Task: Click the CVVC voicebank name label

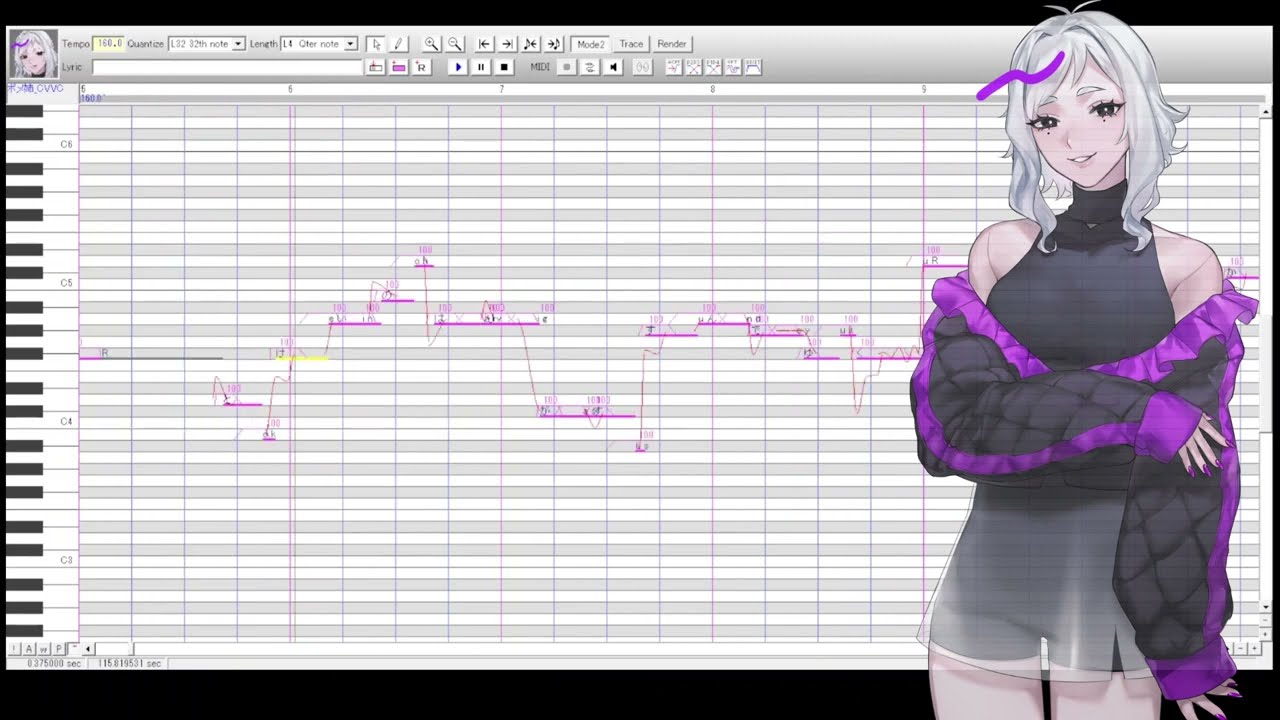Action: [36, 89]
